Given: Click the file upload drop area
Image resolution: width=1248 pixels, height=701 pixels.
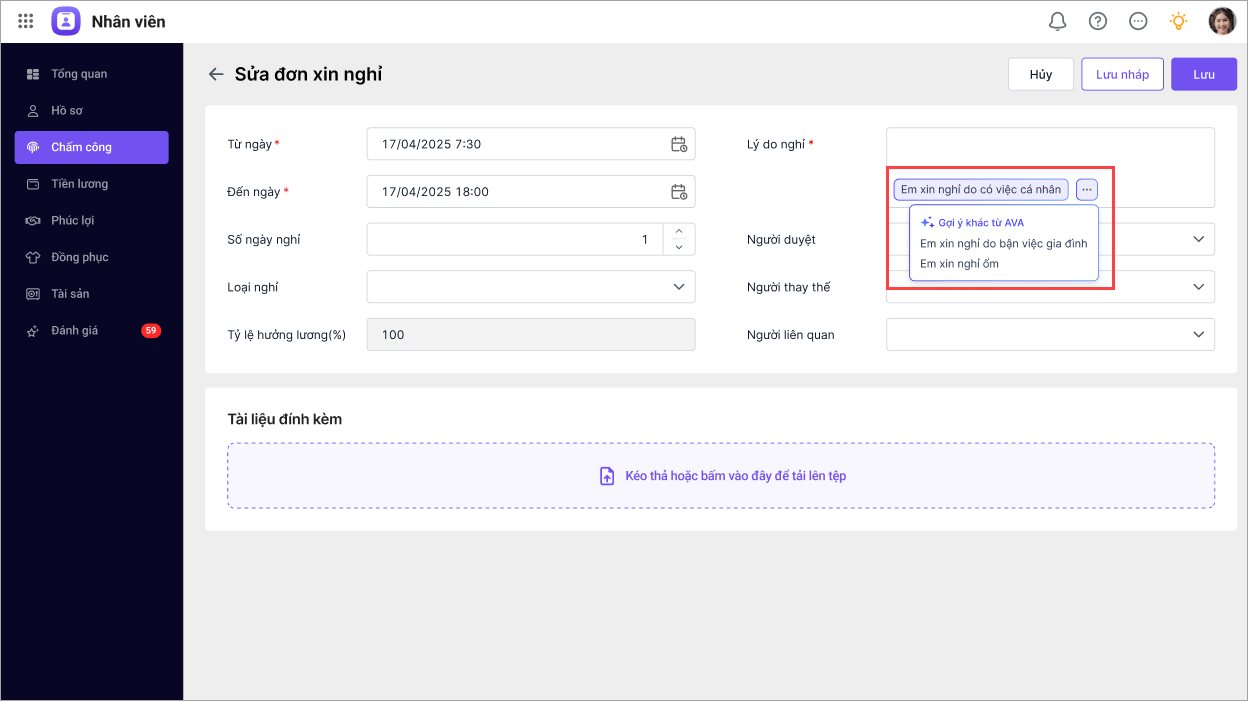Looking at the screenshot, I should point(721,476).
